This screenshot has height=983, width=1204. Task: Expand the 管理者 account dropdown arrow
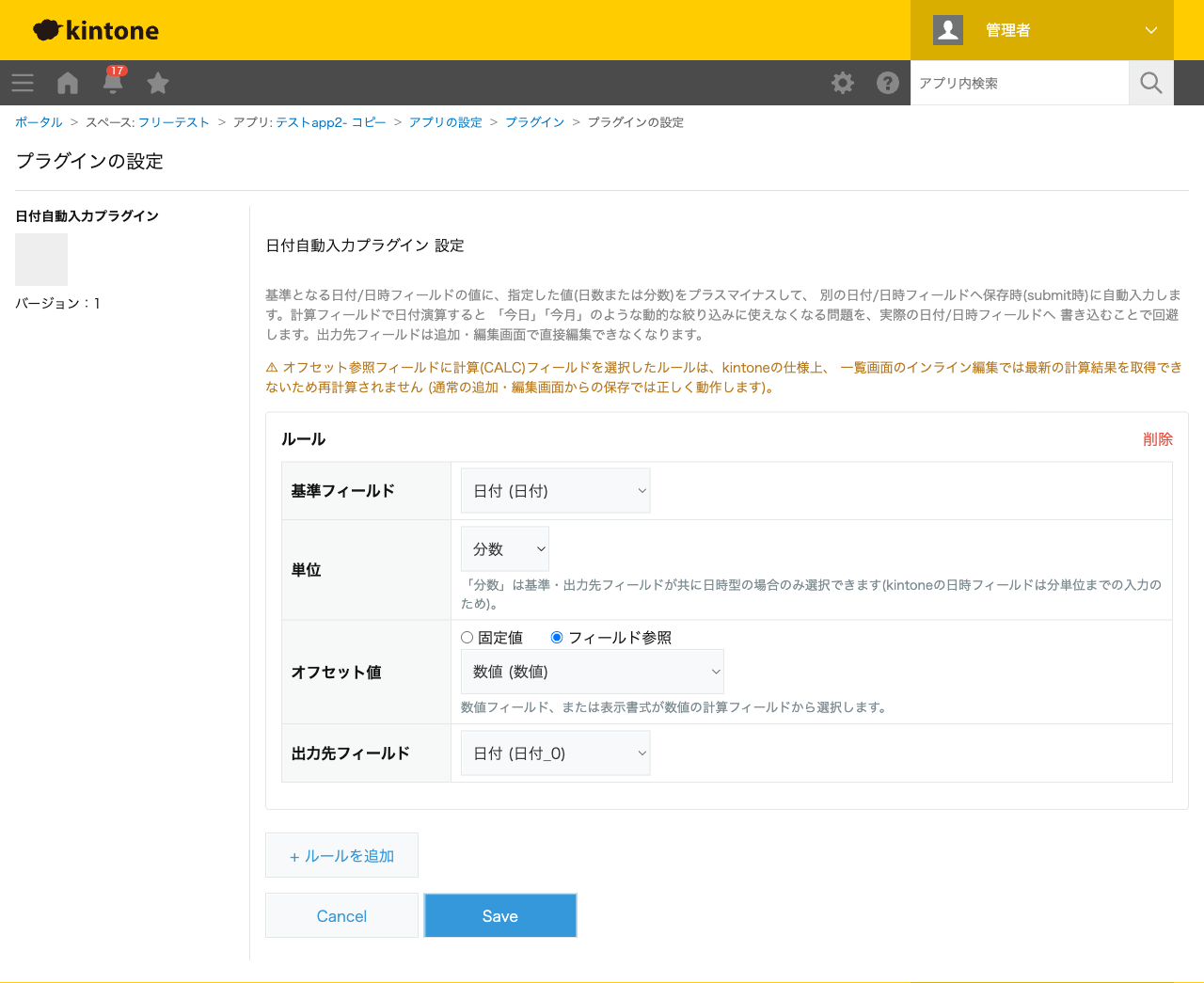pyautogui.click(x=1151, y=30)
